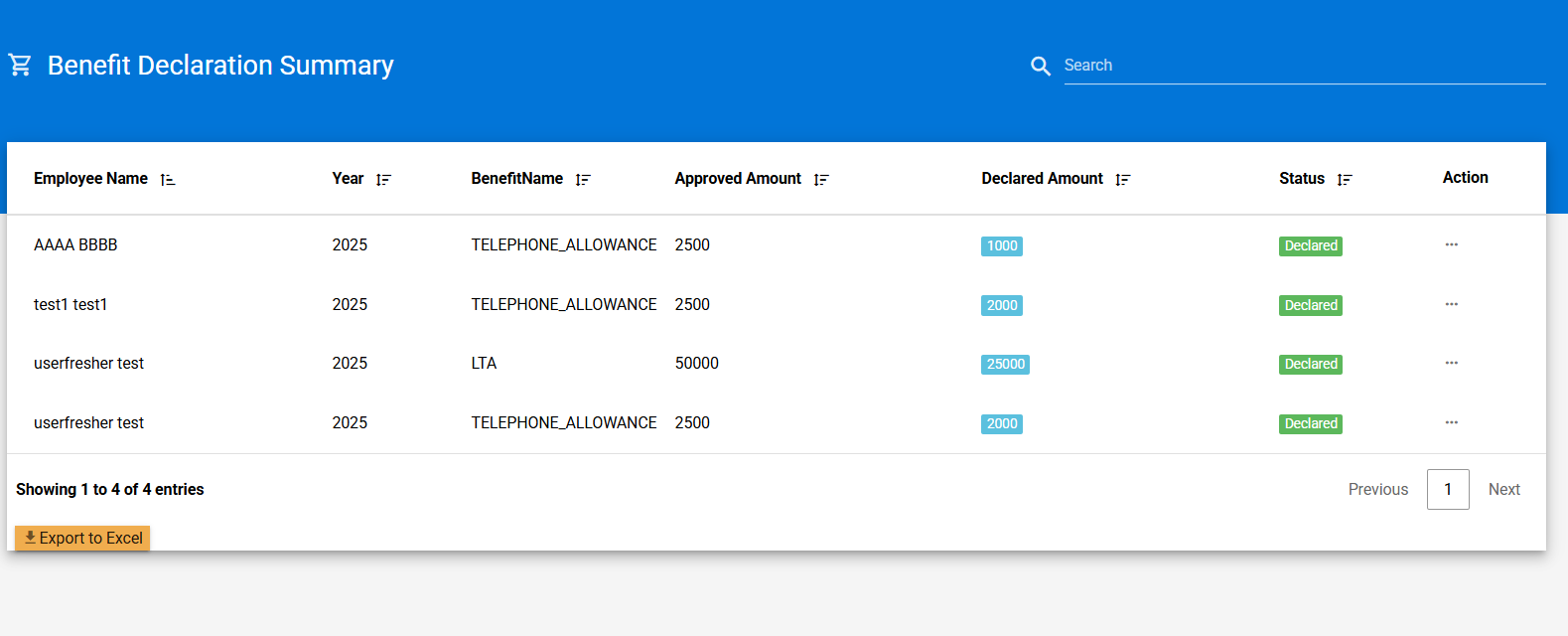Click the 1000 declared amount badge

pos(1001,246)
